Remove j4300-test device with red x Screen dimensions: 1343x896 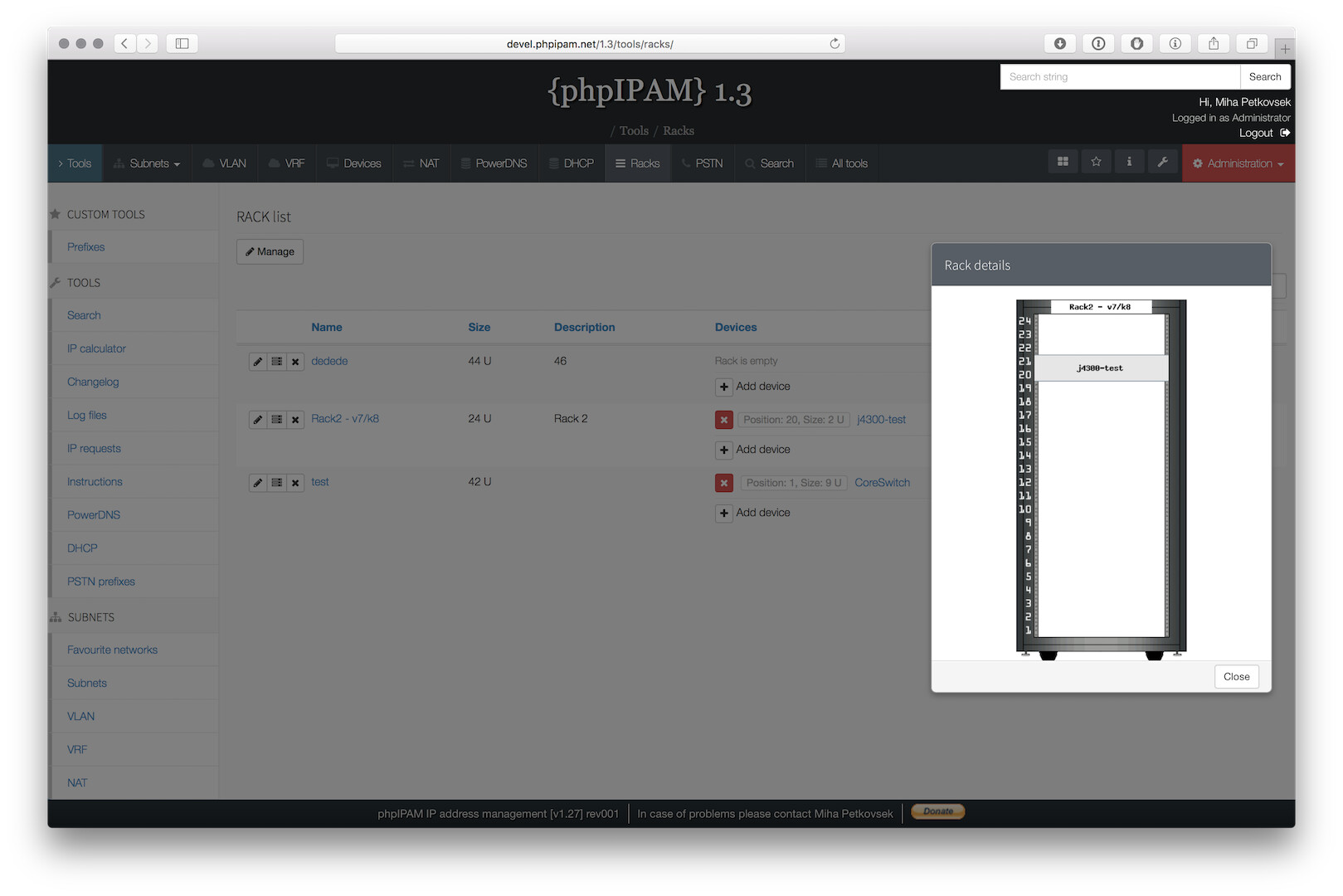click(724, 420)
